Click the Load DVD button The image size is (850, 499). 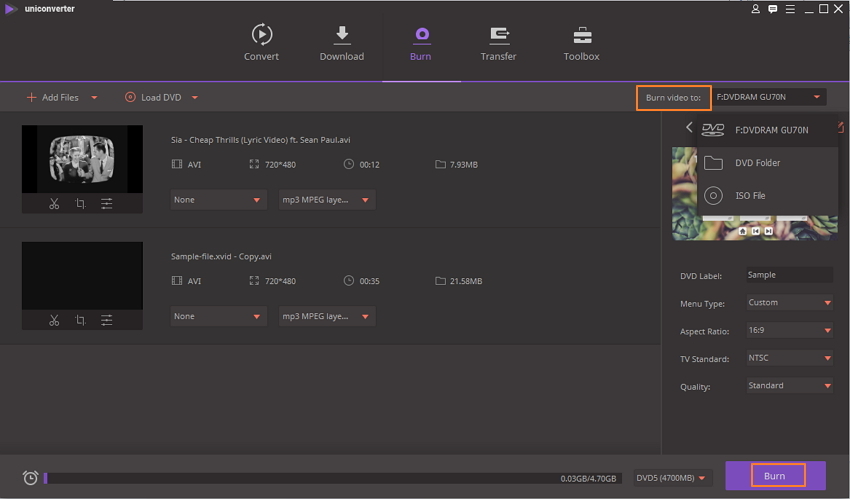[x=153, y=98]
